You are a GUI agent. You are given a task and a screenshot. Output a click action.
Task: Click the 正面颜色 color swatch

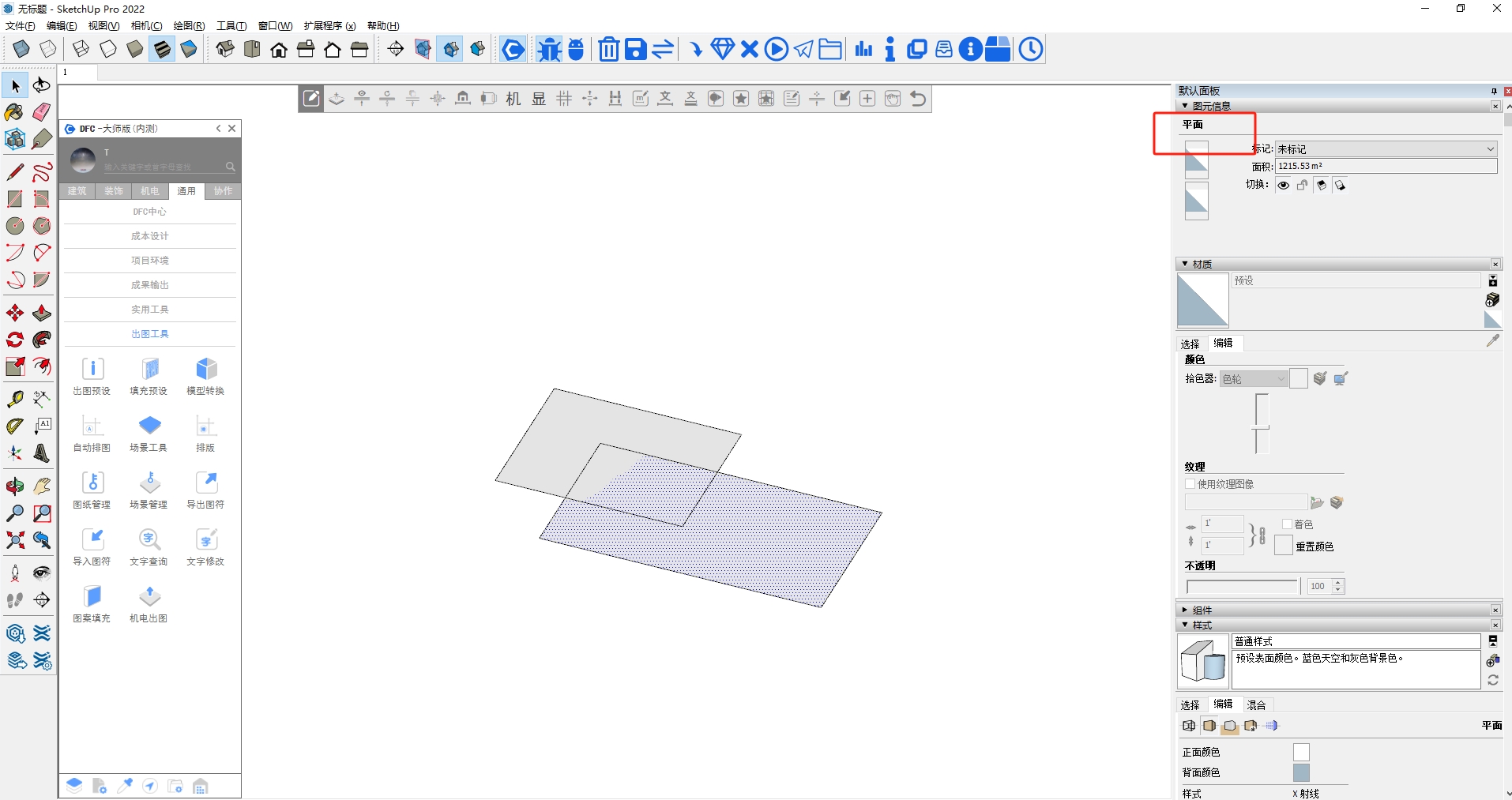coord(1301,753)
